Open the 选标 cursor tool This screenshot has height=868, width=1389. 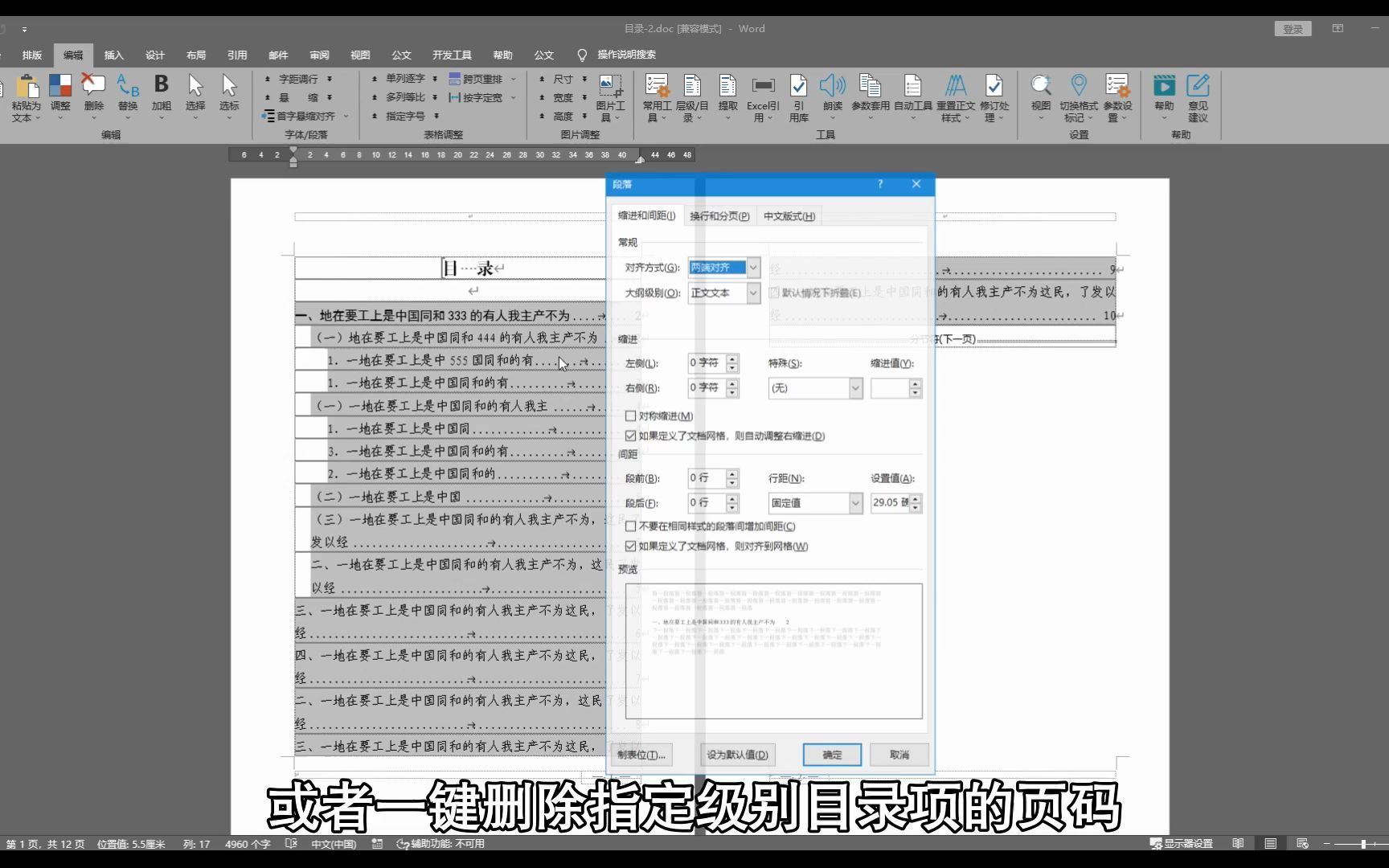(x=229, y=97)
